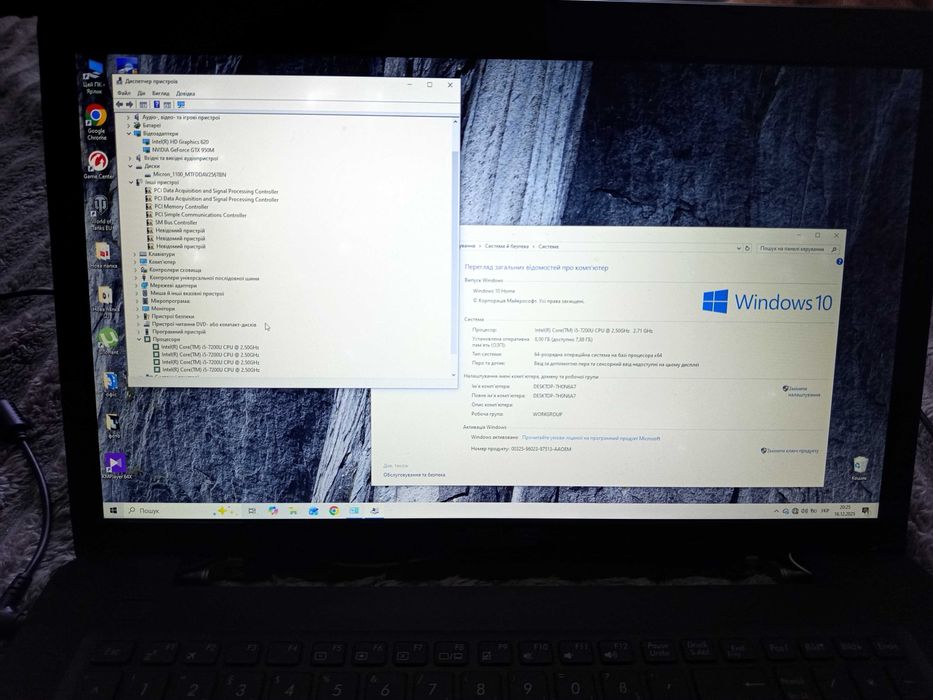Viewport: 933px width, 700px height.
Task: Click the Змінити ключ продукту link
Action: 790,451
